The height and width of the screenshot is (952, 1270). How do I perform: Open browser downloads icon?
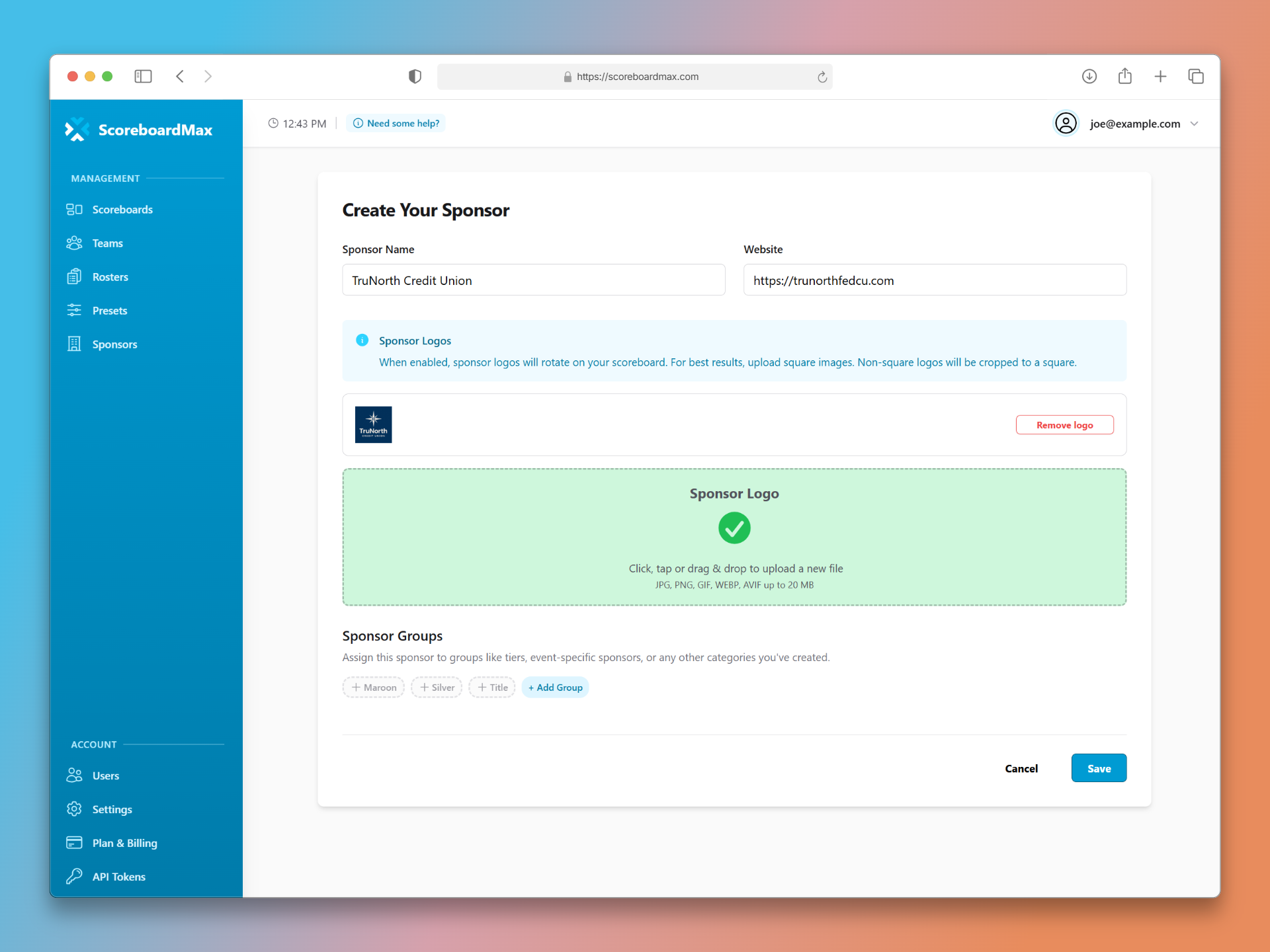point(1089,77)
